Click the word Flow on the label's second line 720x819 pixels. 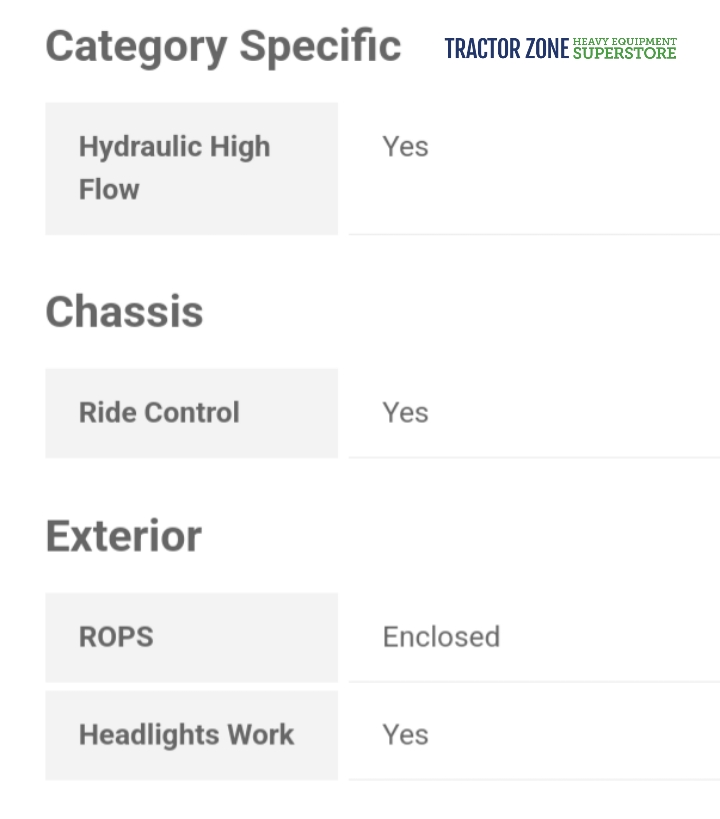click(x=109, y=189)
